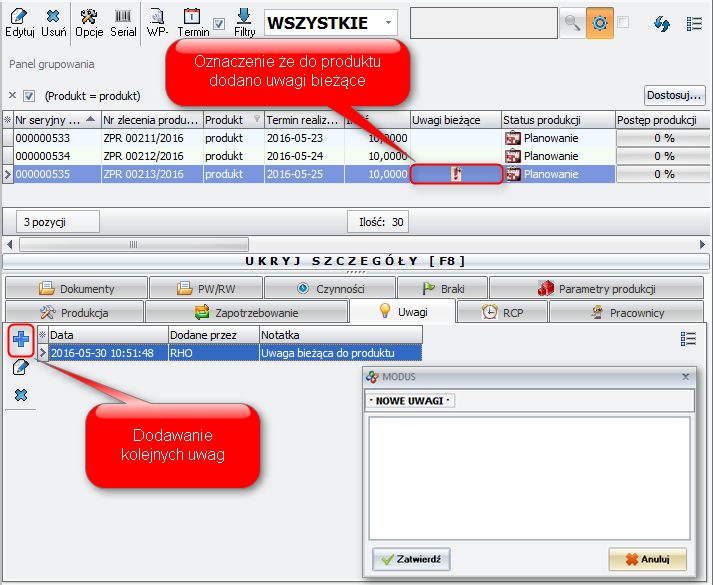Image resolution: width=713 pixels, height=585 pixels.
Task: Open the WSZYSTKIE dropdown
Action: (388, 22)
